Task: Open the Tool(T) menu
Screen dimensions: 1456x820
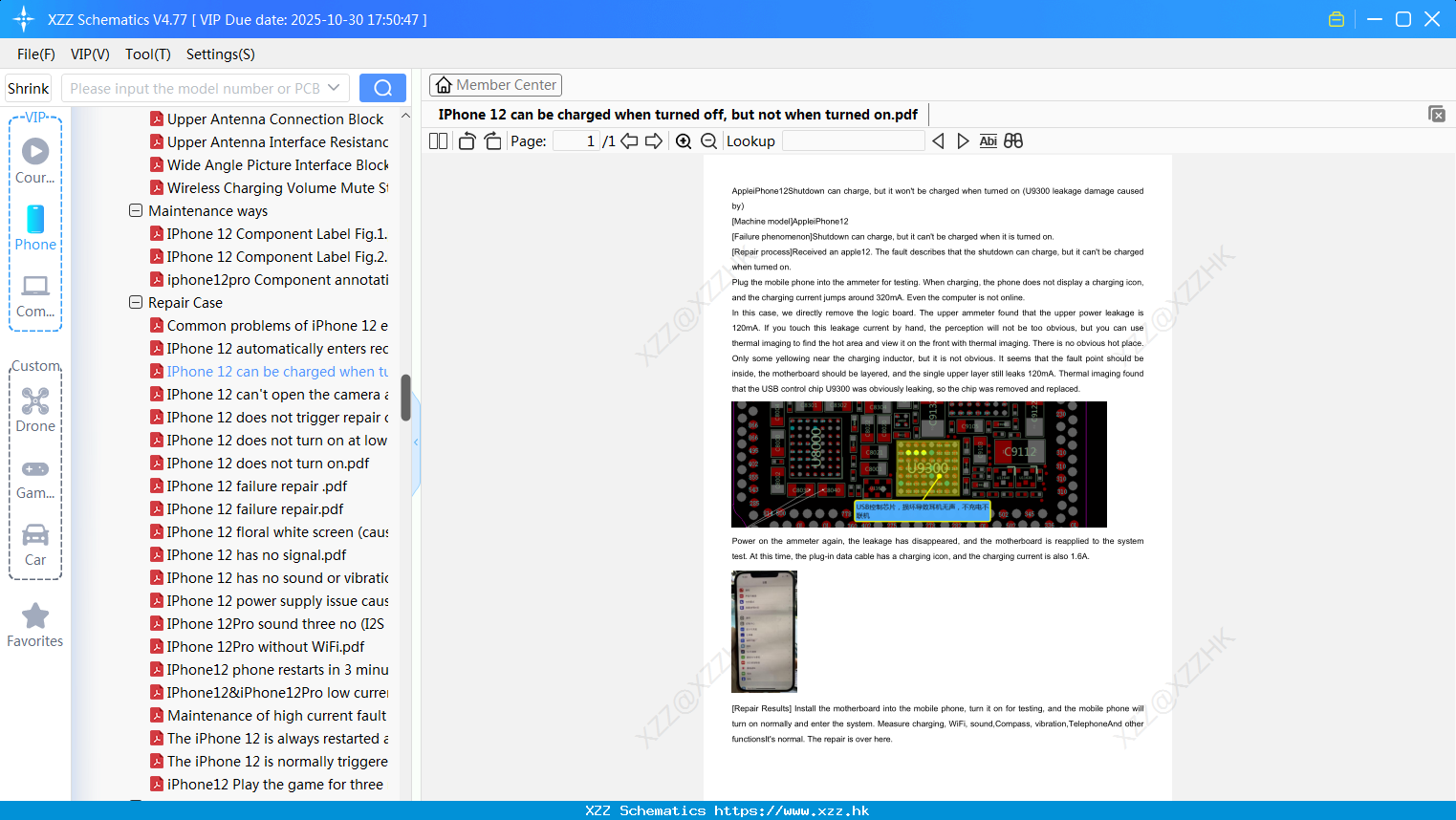Action: (148, 54)
